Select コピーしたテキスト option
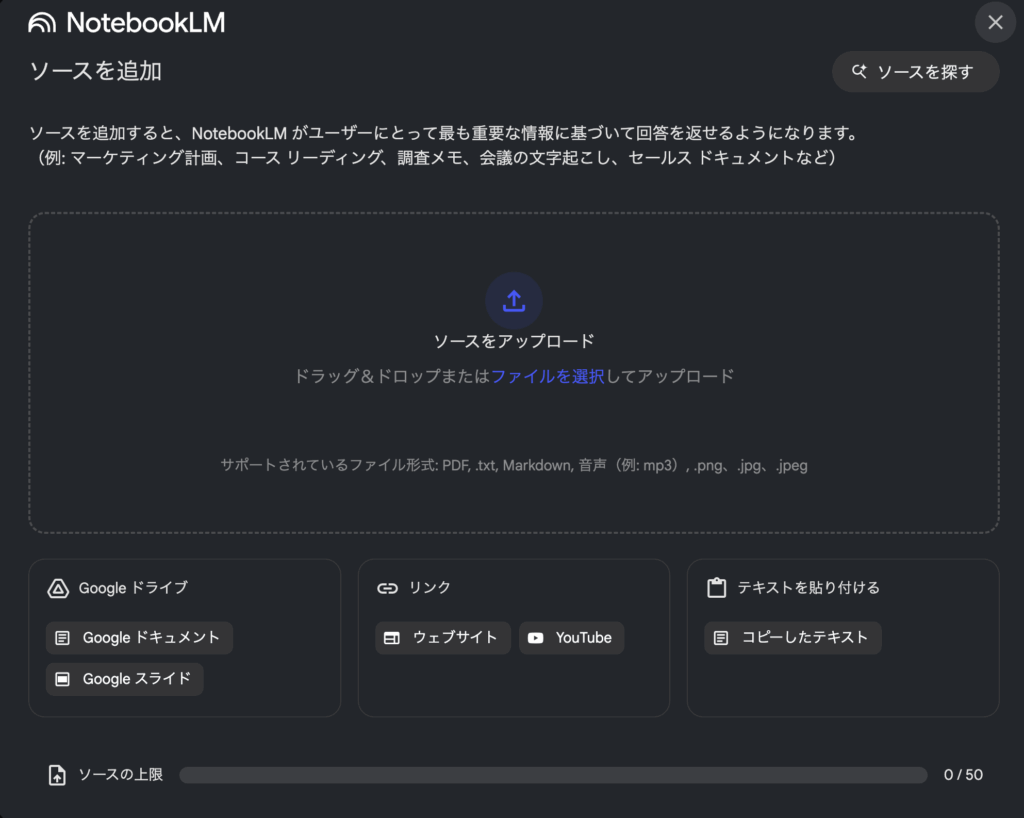The width and height of the screenshot is (1024, 818). tap(793, 638)
